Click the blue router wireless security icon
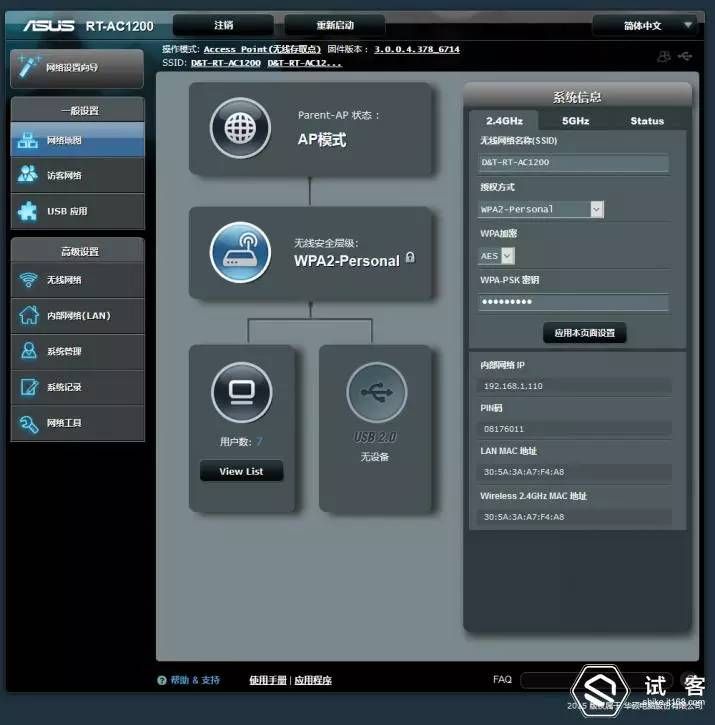This screenshot has width=715, height=725. tap(240, 252)
